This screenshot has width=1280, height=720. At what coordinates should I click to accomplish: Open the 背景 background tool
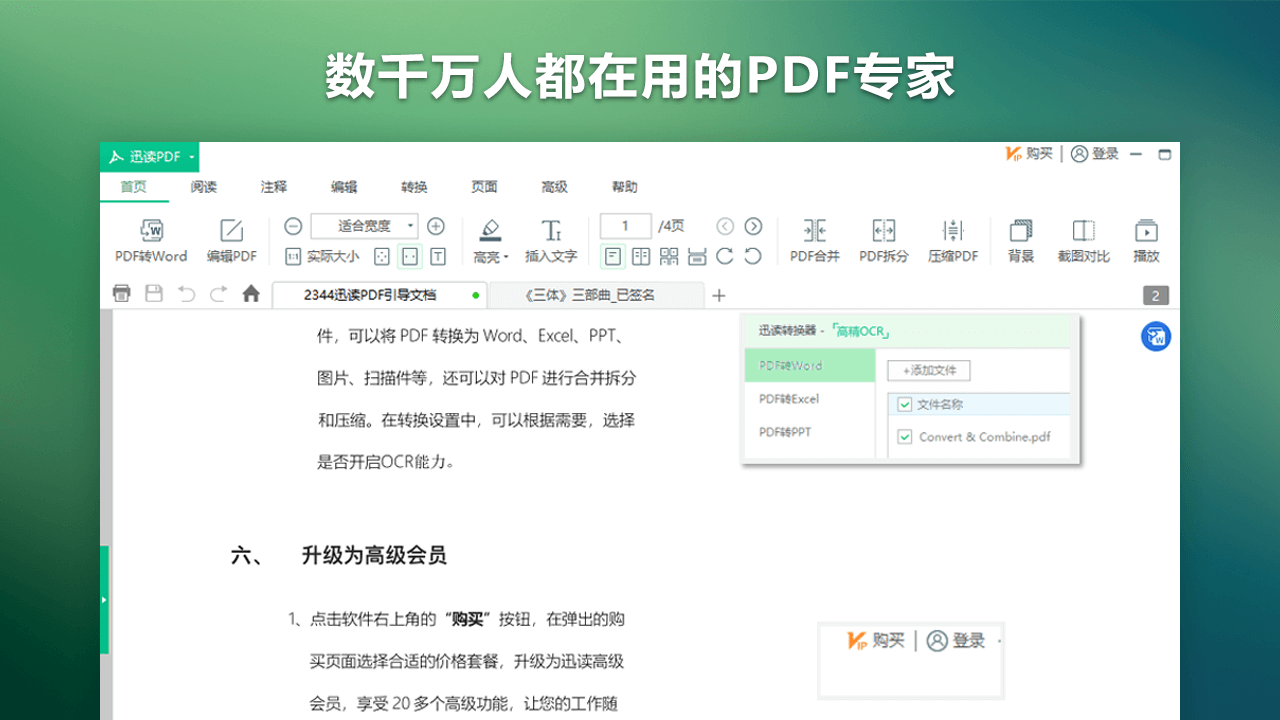click(x=1021, y=241)
